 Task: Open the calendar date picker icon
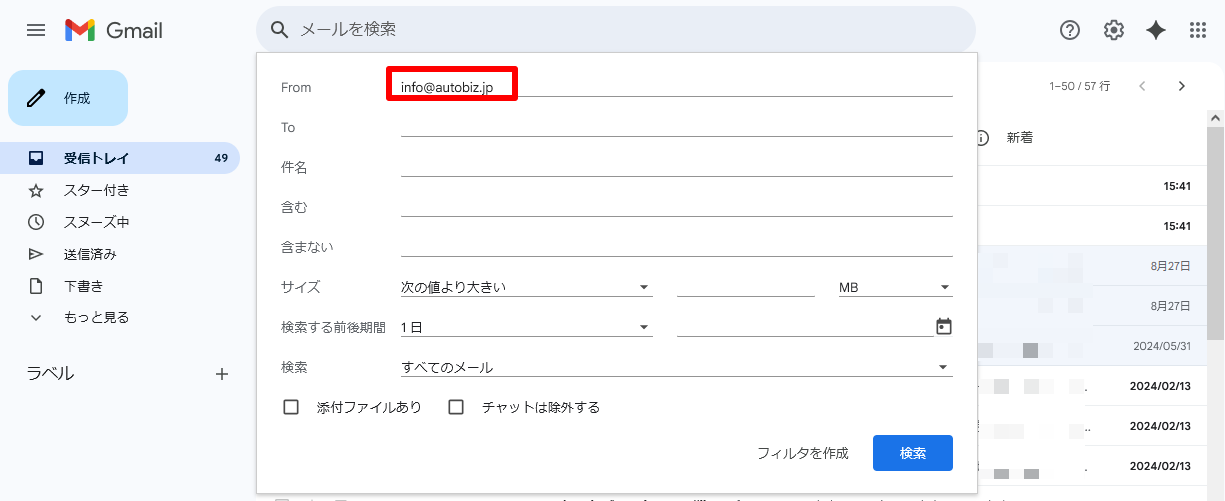click(x=943, y=327)
